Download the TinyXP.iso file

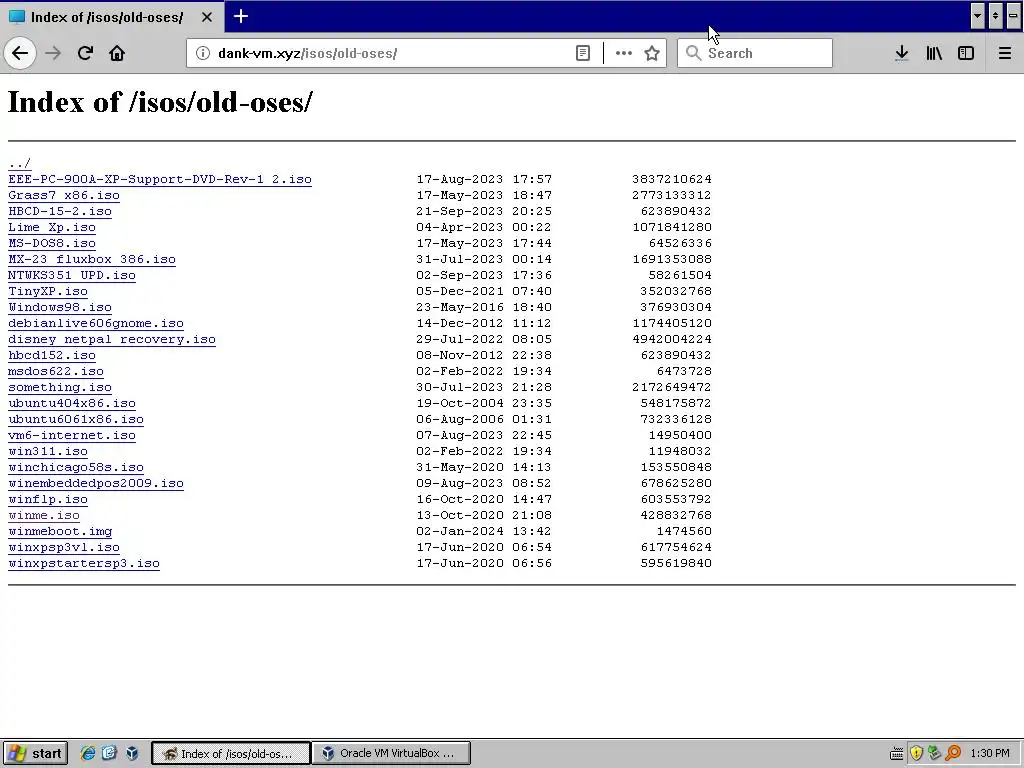[x=48, y=291]
